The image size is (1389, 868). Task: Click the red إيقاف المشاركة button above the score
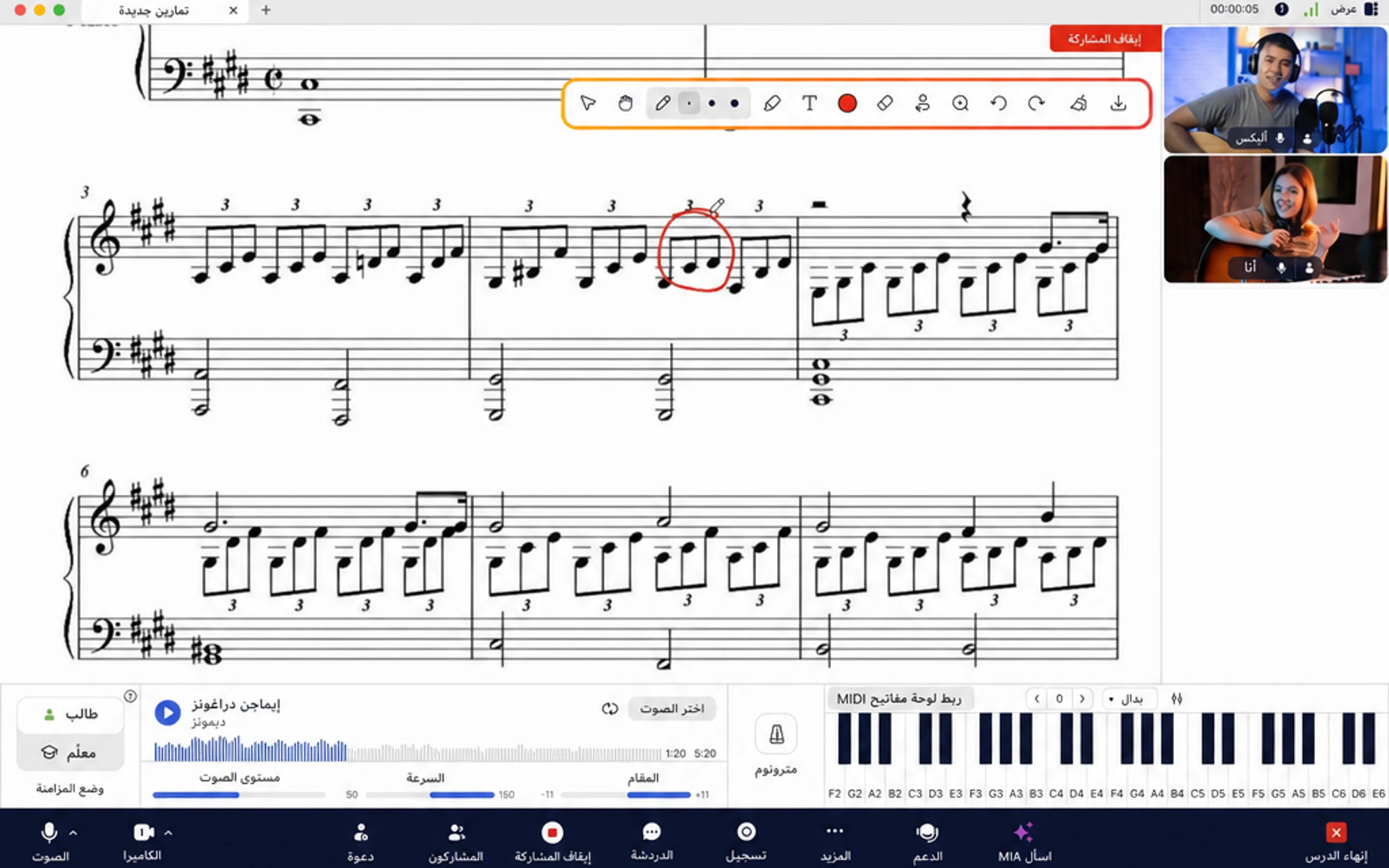(x=1104, y=39)
